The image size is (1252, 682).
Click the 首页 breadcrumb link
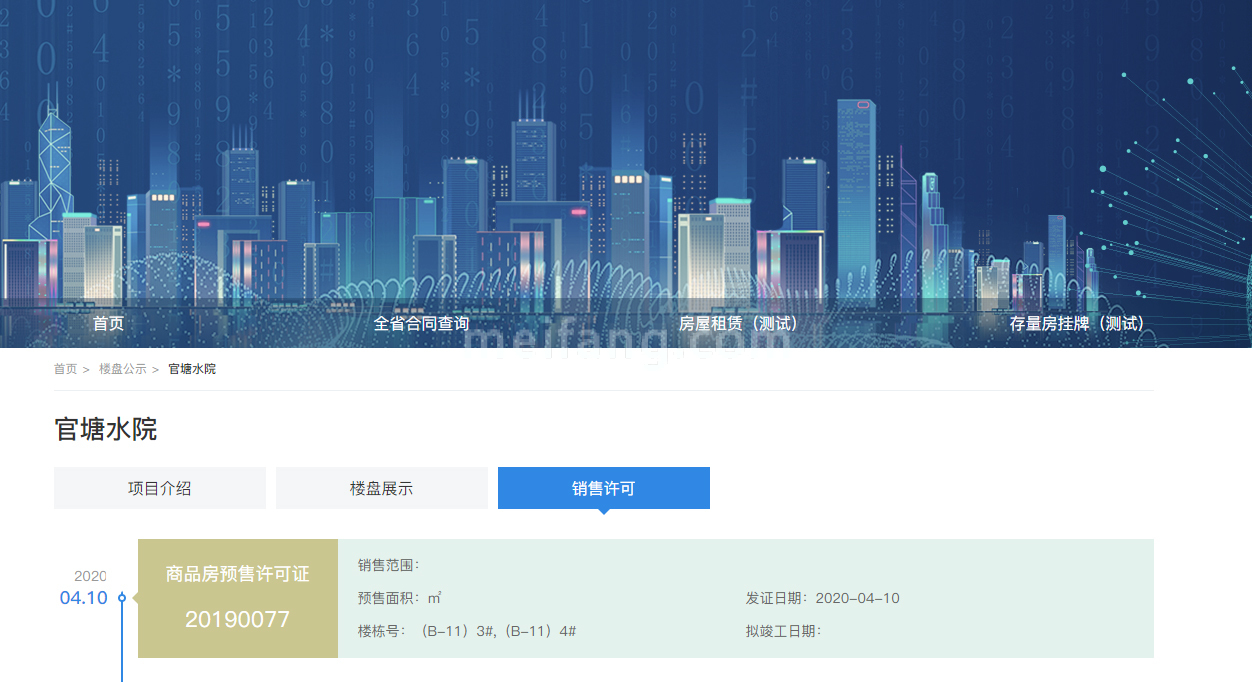click(65, 369)
